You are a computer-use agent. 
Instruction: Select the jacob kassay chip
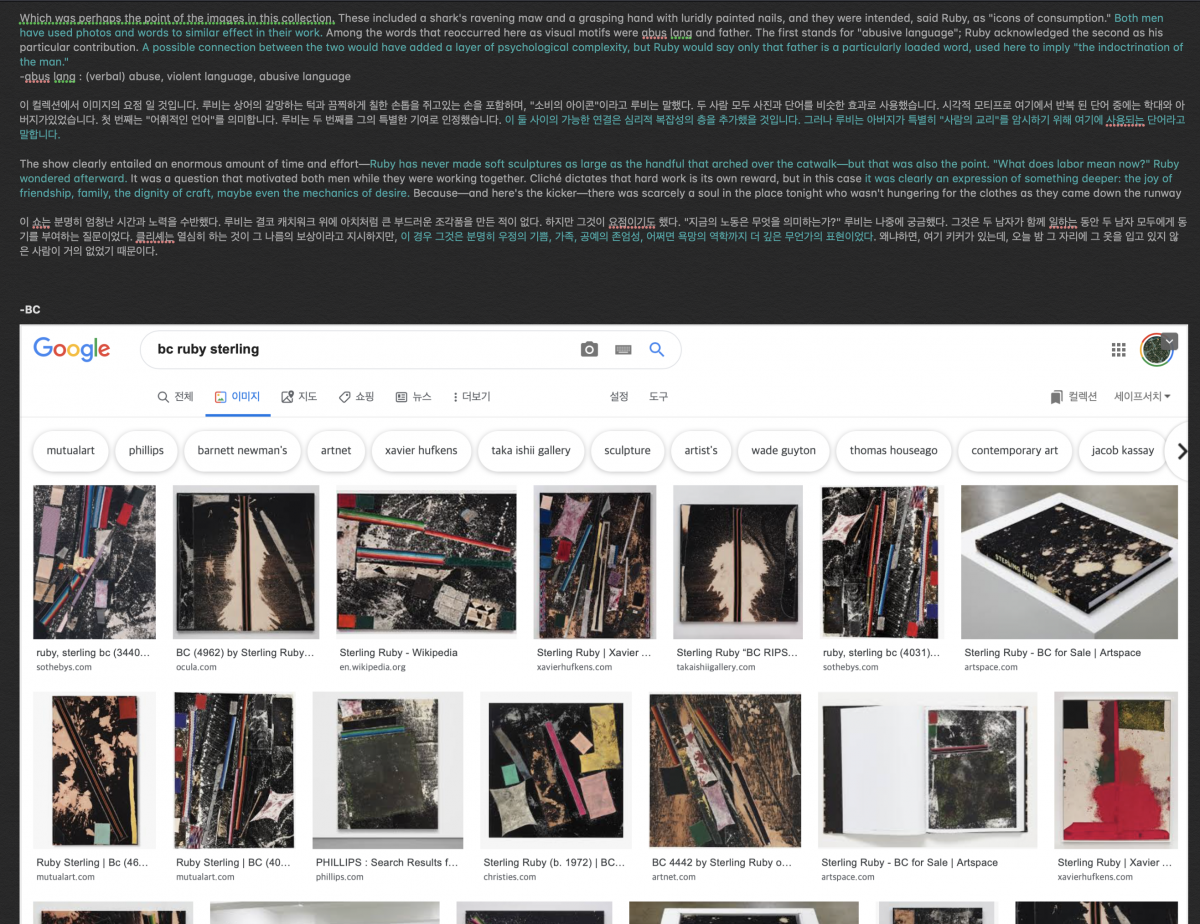click(x=1122, y=451)
